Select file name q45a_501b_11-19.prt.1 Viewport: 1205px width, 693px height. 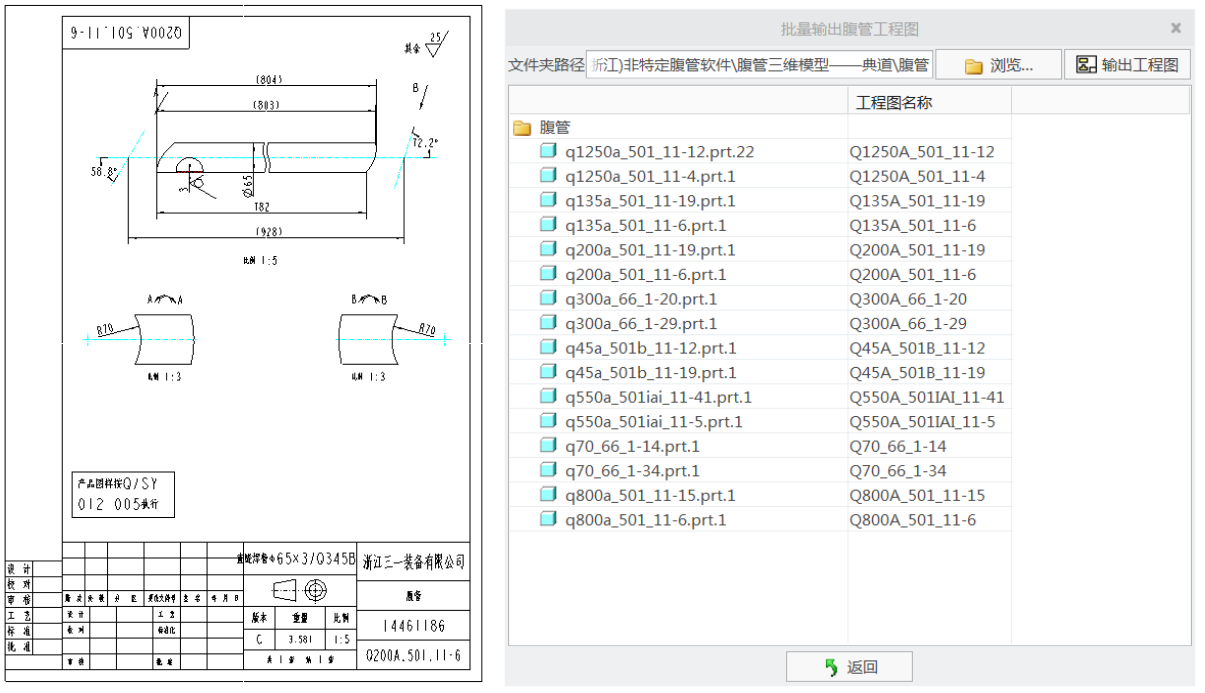coord(651,372)
